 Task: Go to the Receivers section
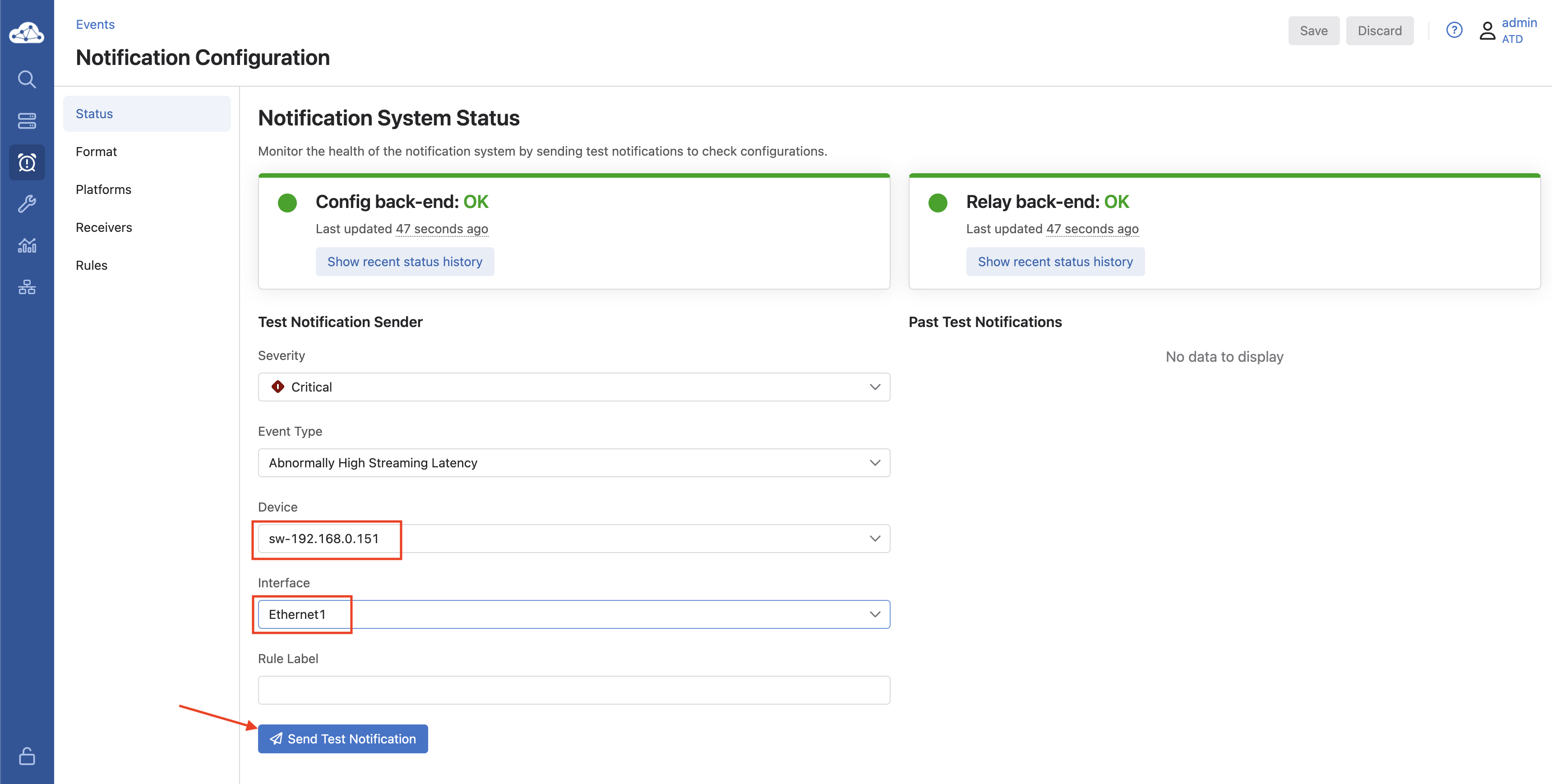[104, 227]
